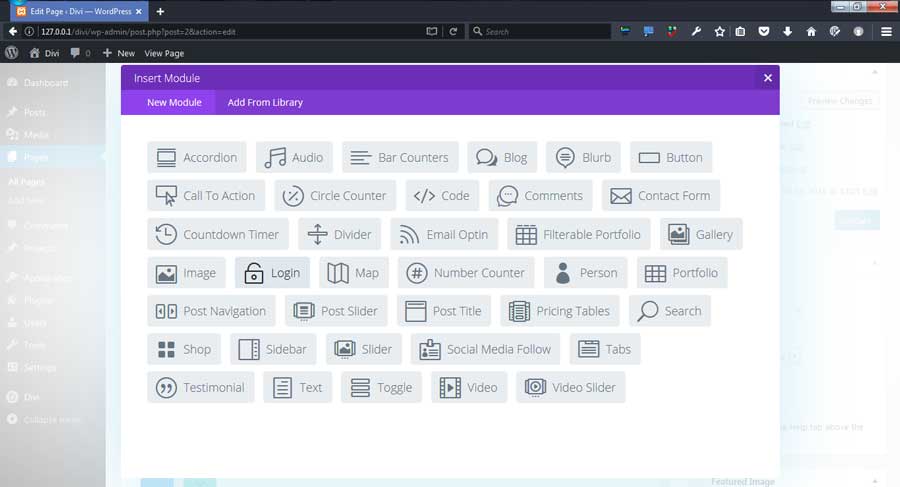
Task: Add the Filterable Portfolio module
Action: coord(579,234)
